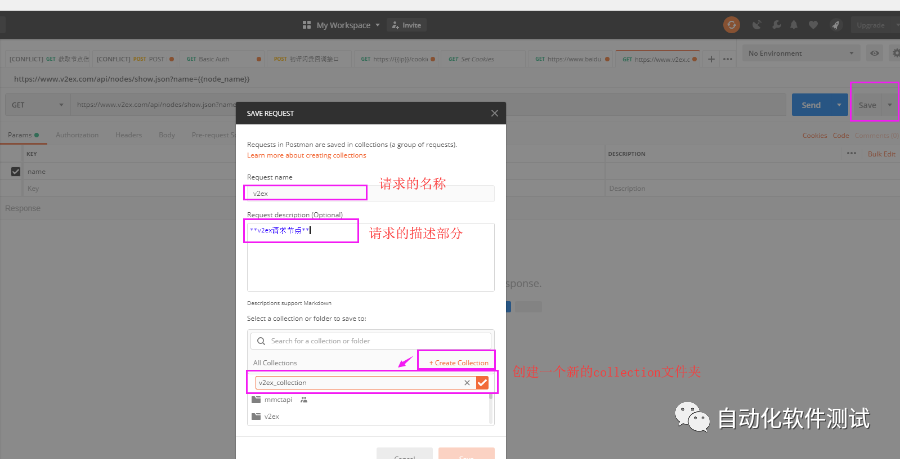Click the mmctapi folder icon
The image size is (900, 459).
click(257, 399)
